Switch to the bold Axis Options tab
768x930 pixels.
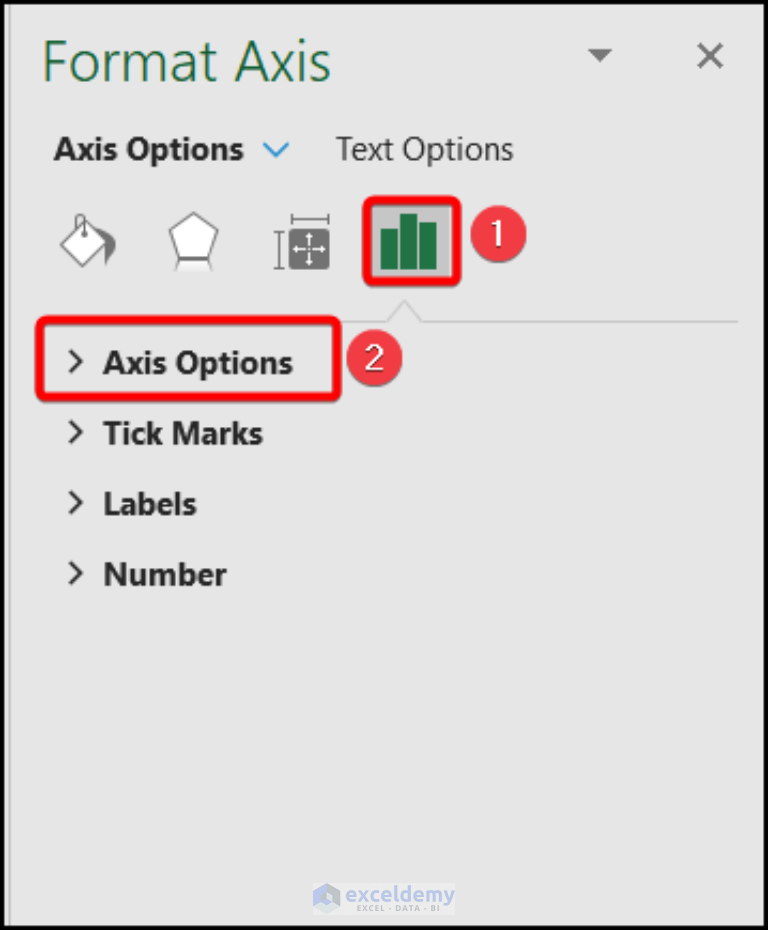coord(149,149)
